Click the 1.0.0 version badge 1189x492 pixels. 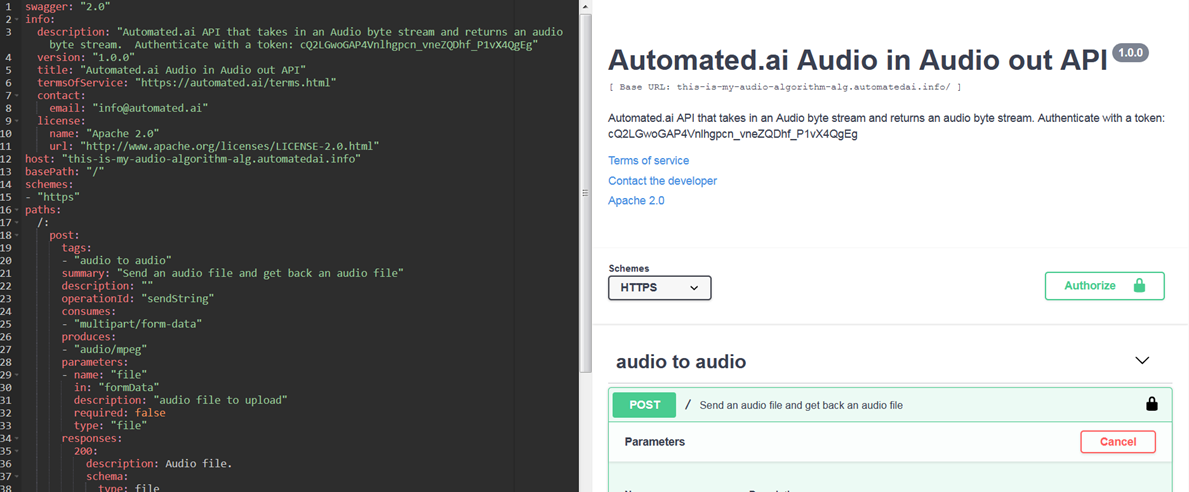point(1131,53)
